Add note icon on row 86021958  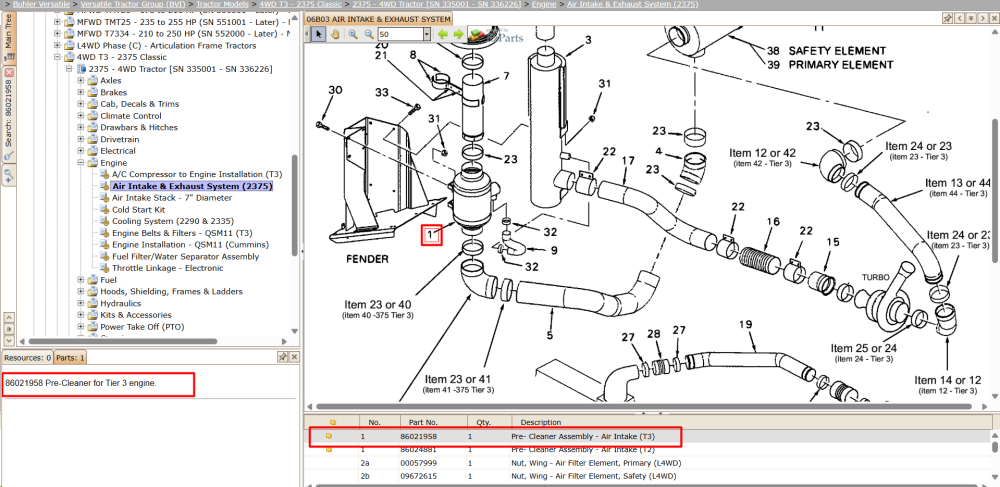(329, 437)
